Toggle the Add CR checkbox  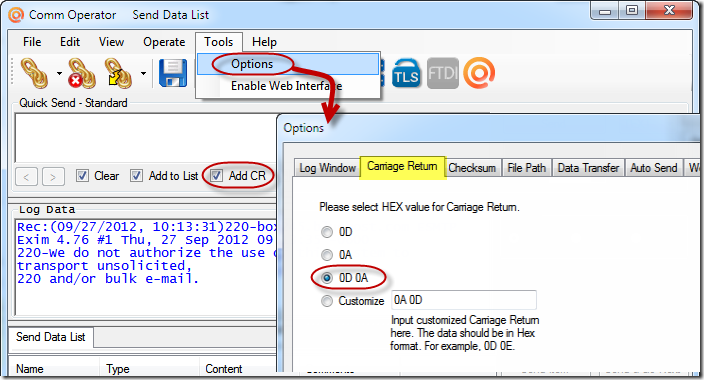[x=216, y=176]
